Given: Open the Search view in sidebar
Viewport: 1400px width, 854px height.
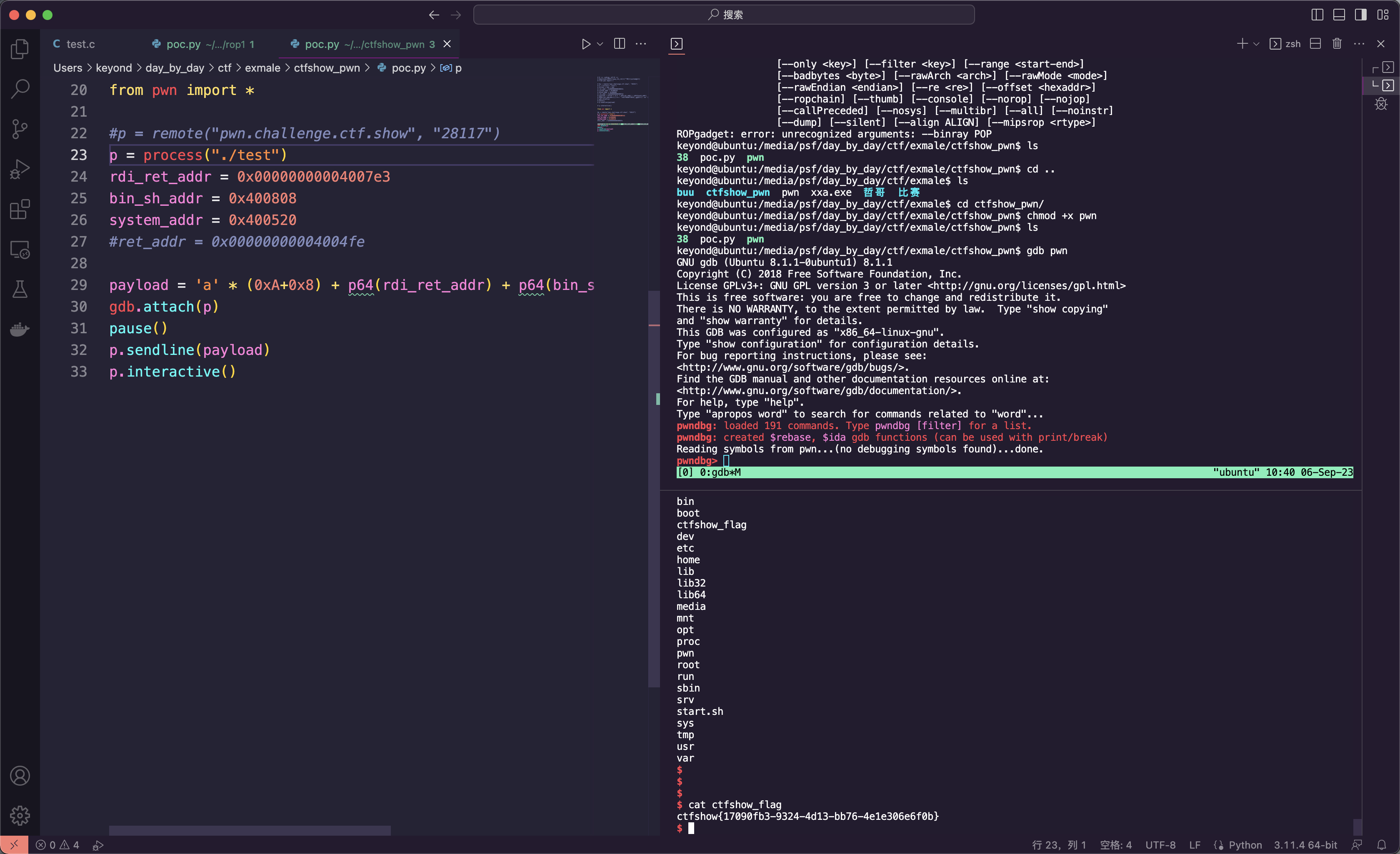Looking at the screenshot, I should coord(20,89).
